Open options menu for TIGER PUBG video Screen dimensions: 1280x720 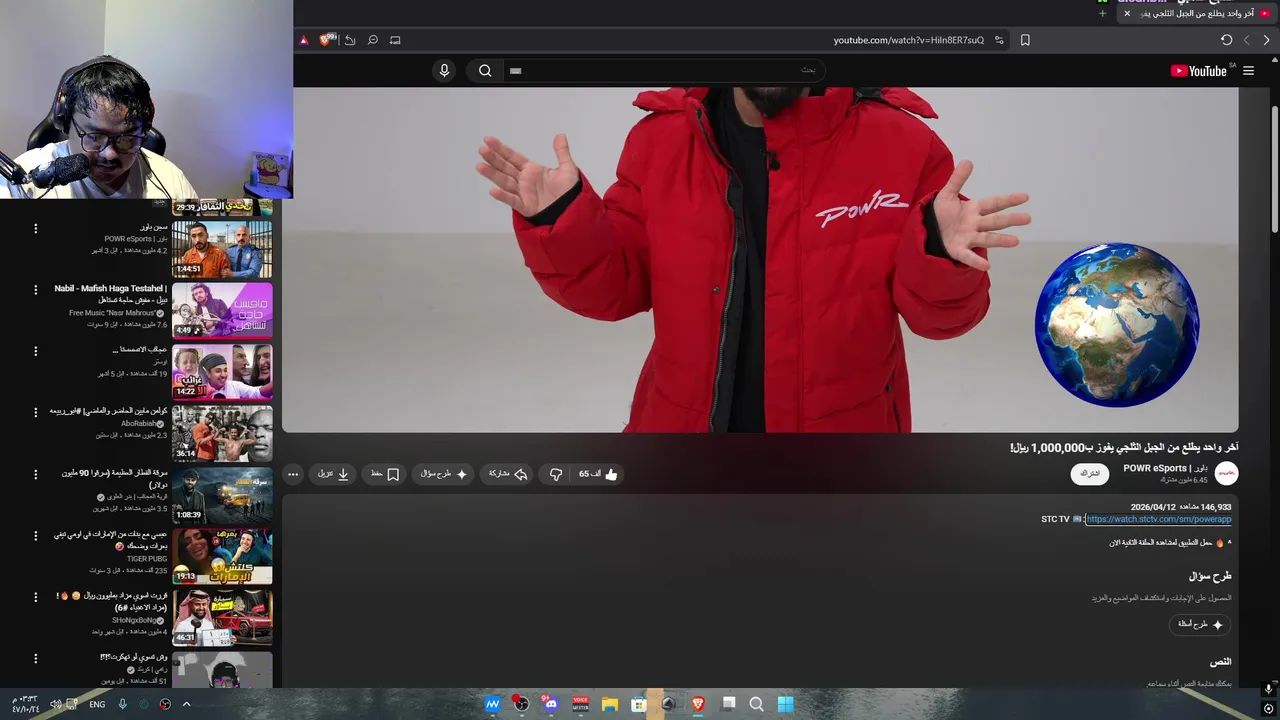35,535
